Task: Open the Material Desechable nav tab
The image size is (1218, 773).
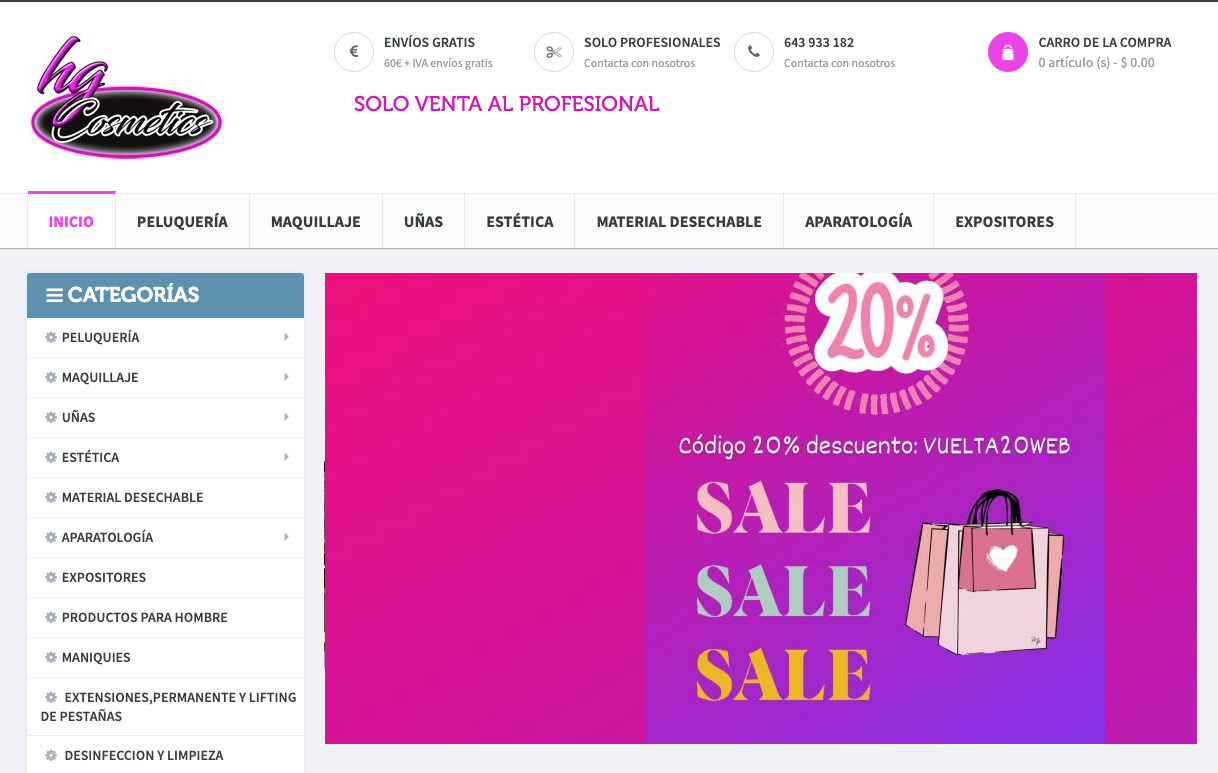Action: click(679, 221)
